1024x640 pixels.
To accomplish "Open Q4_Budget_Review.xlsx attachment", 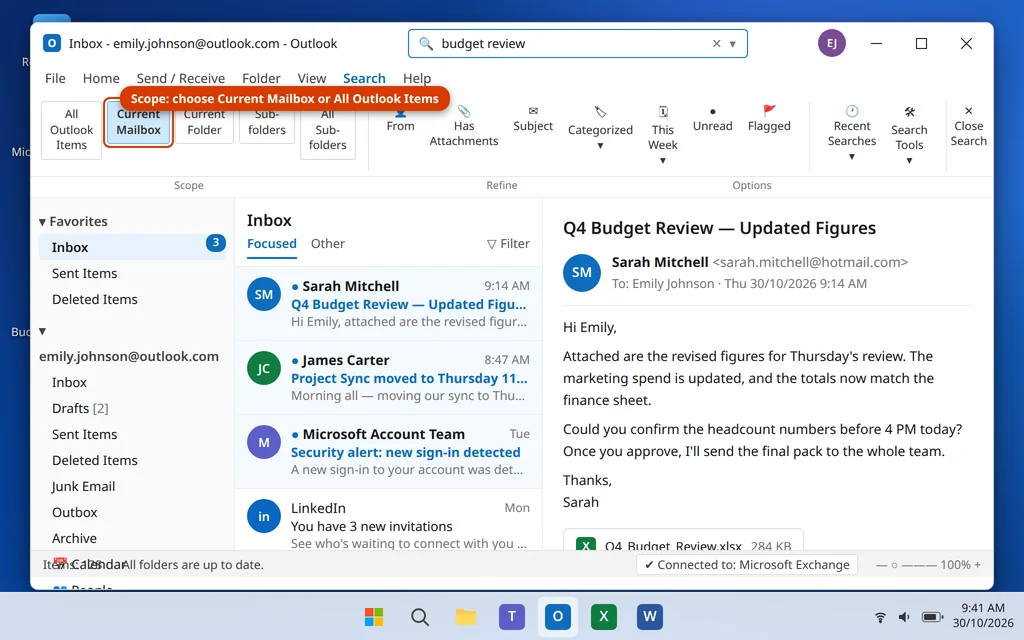I will pyautogui.click(x=683, y=540).
